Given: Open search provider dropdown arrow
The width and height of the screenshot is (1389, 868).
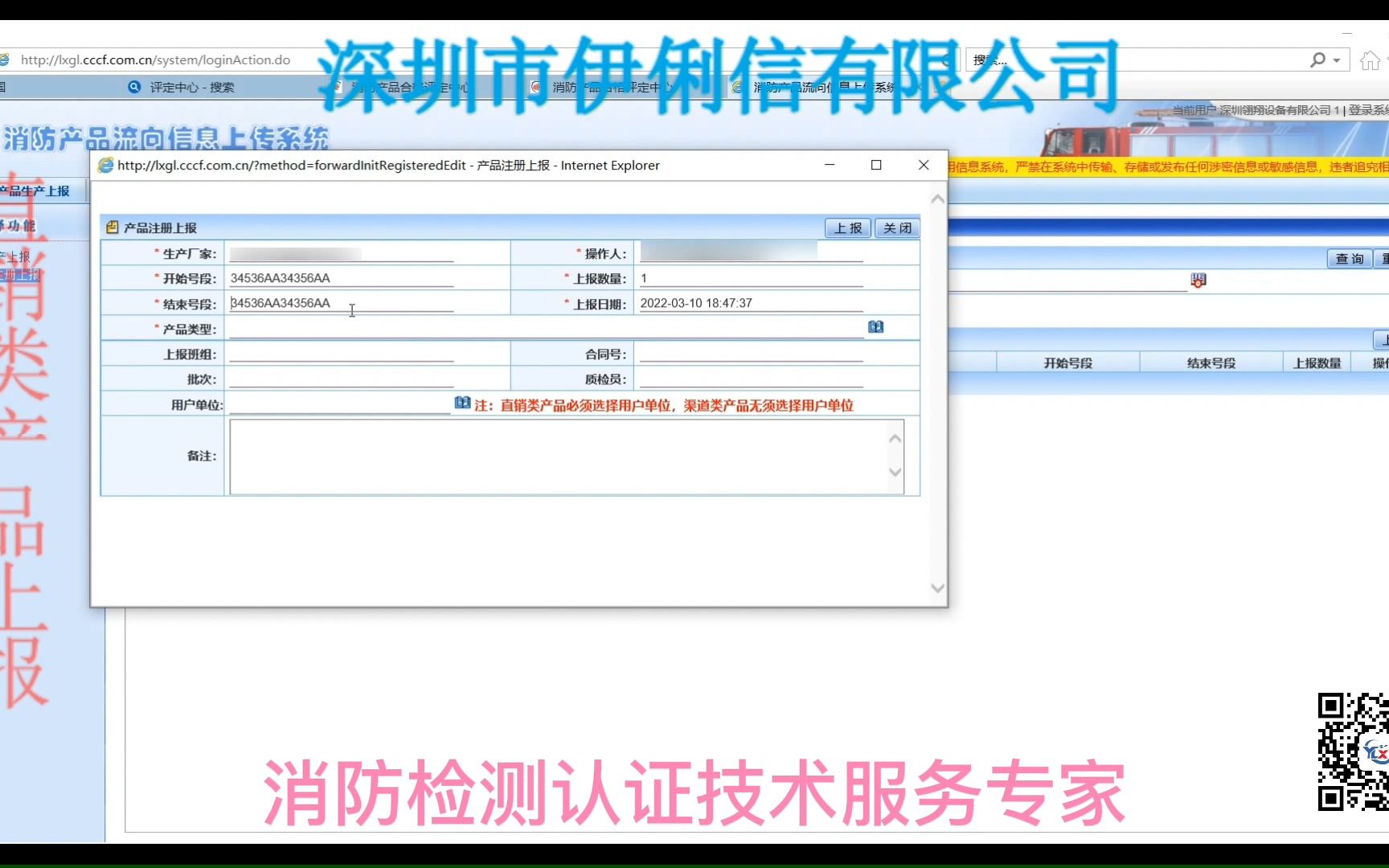Looking at the screenshot, I should click(1337, 60).
